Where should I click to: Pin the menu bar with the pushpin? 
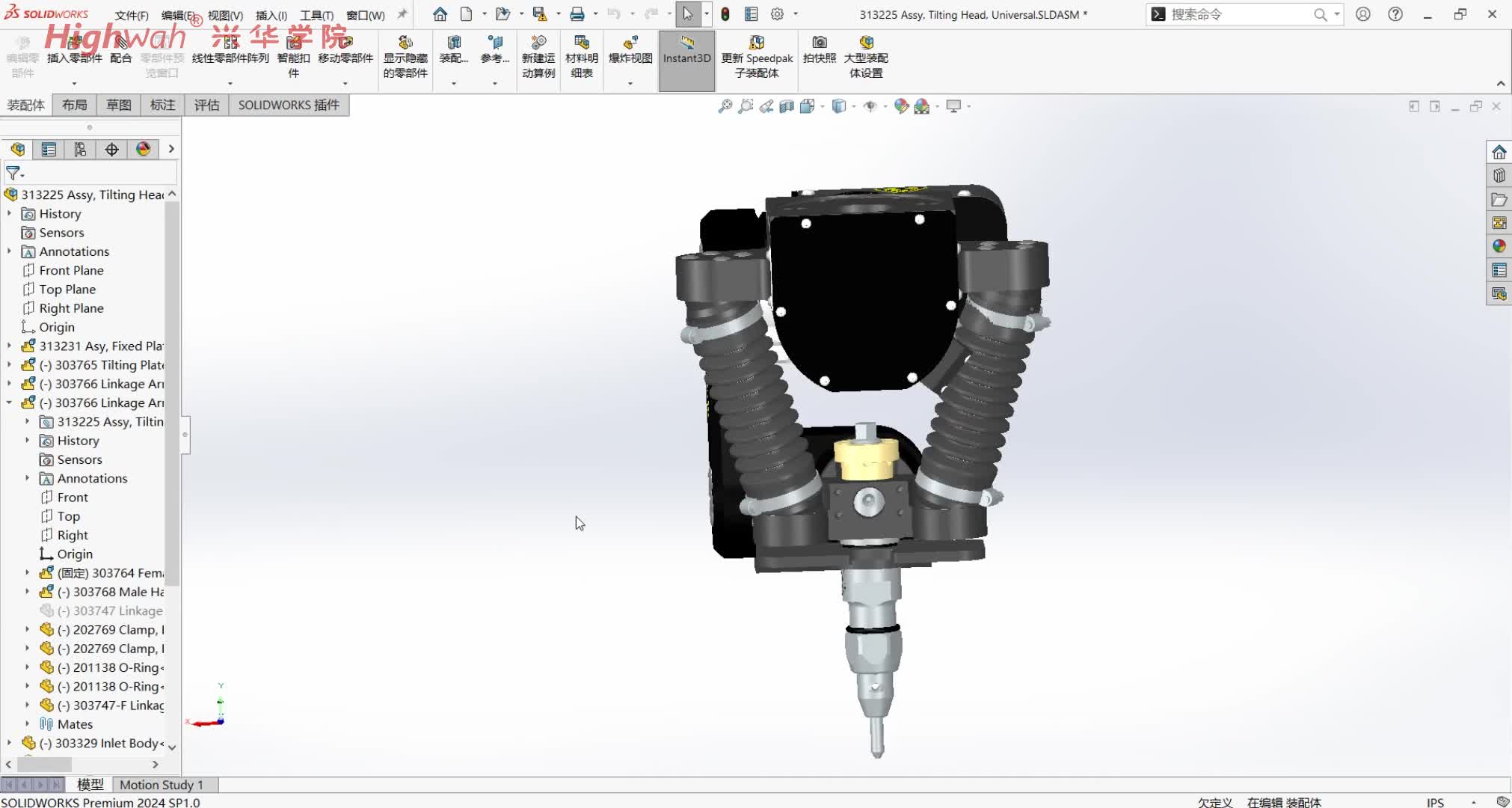tap(402, 14)
